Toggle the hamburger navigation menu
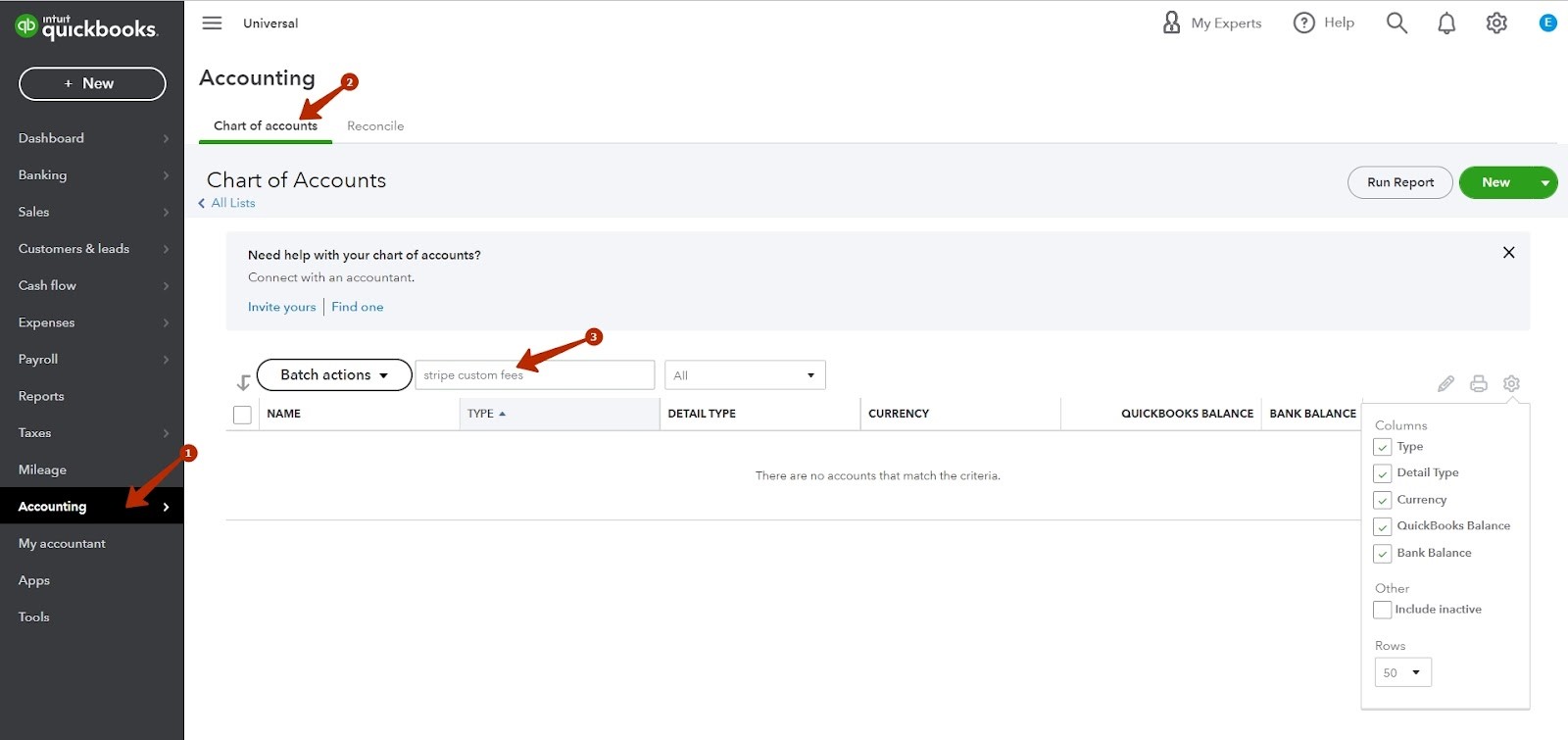Image resolution: width=1568 pixels, height=740 pixels. tap(212, 23)
